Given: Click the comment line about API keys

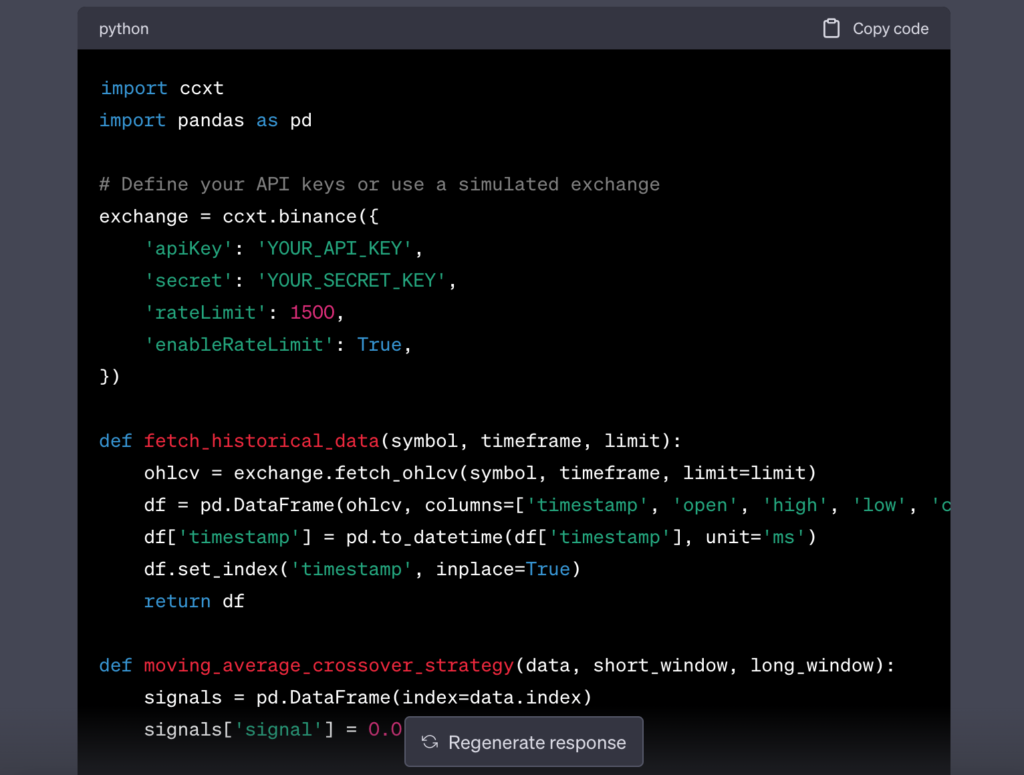Looking at the screenshot, I should [x=379, y=184].
